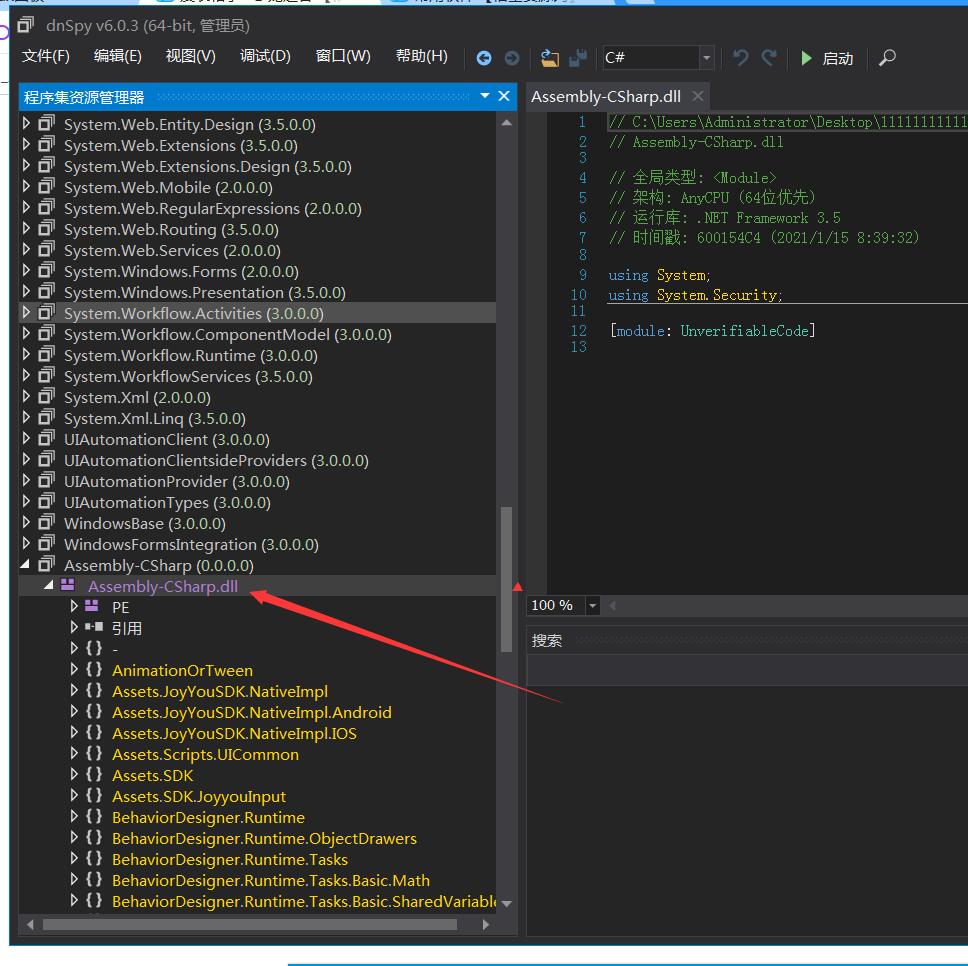Click the PE node purple icon
This screenshot has width=968, height=966.
click(91, 606)
